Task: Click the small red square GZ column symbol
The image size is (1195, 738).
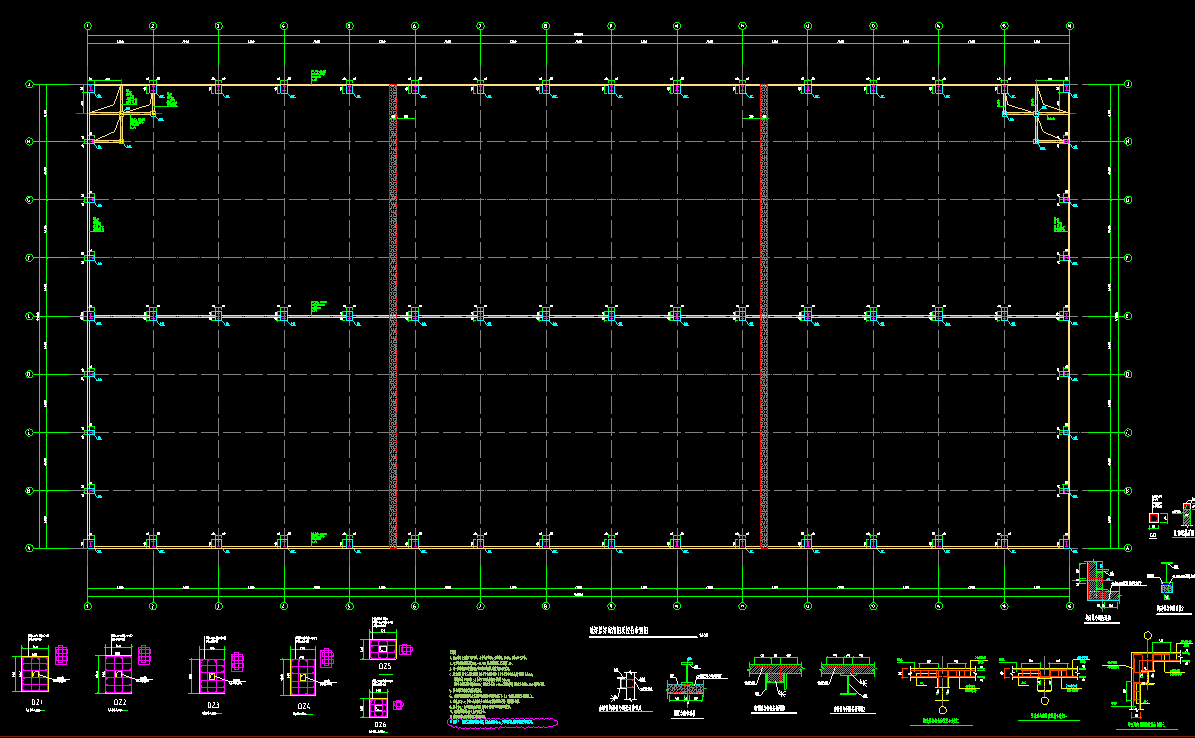Action: pos(1153,518)
